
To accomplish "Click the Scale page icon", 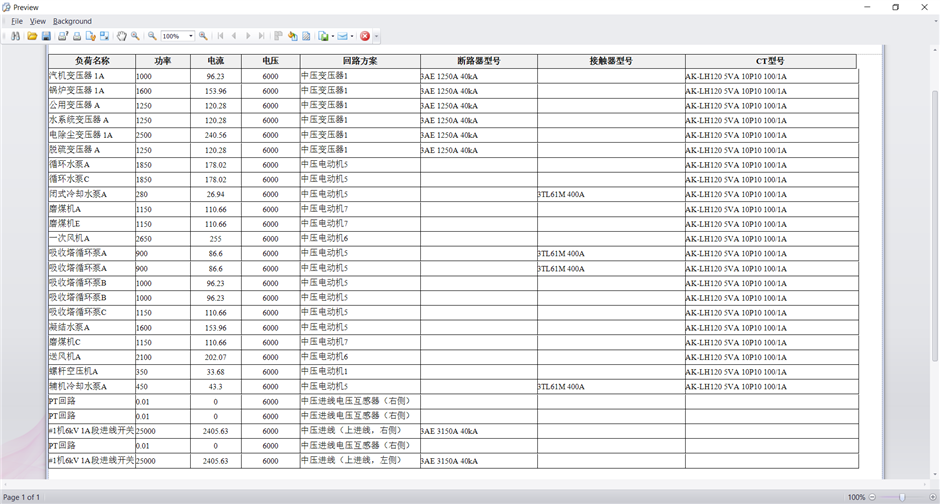I will click(x=104, y=36).
